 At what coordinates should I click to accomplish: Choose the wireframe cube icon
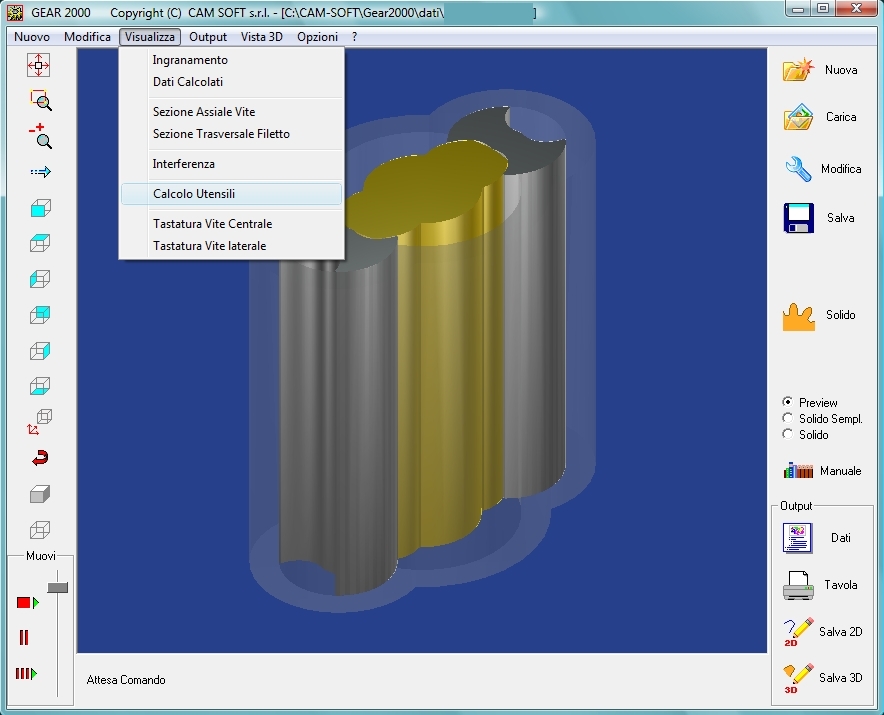(x=39, y=529)
